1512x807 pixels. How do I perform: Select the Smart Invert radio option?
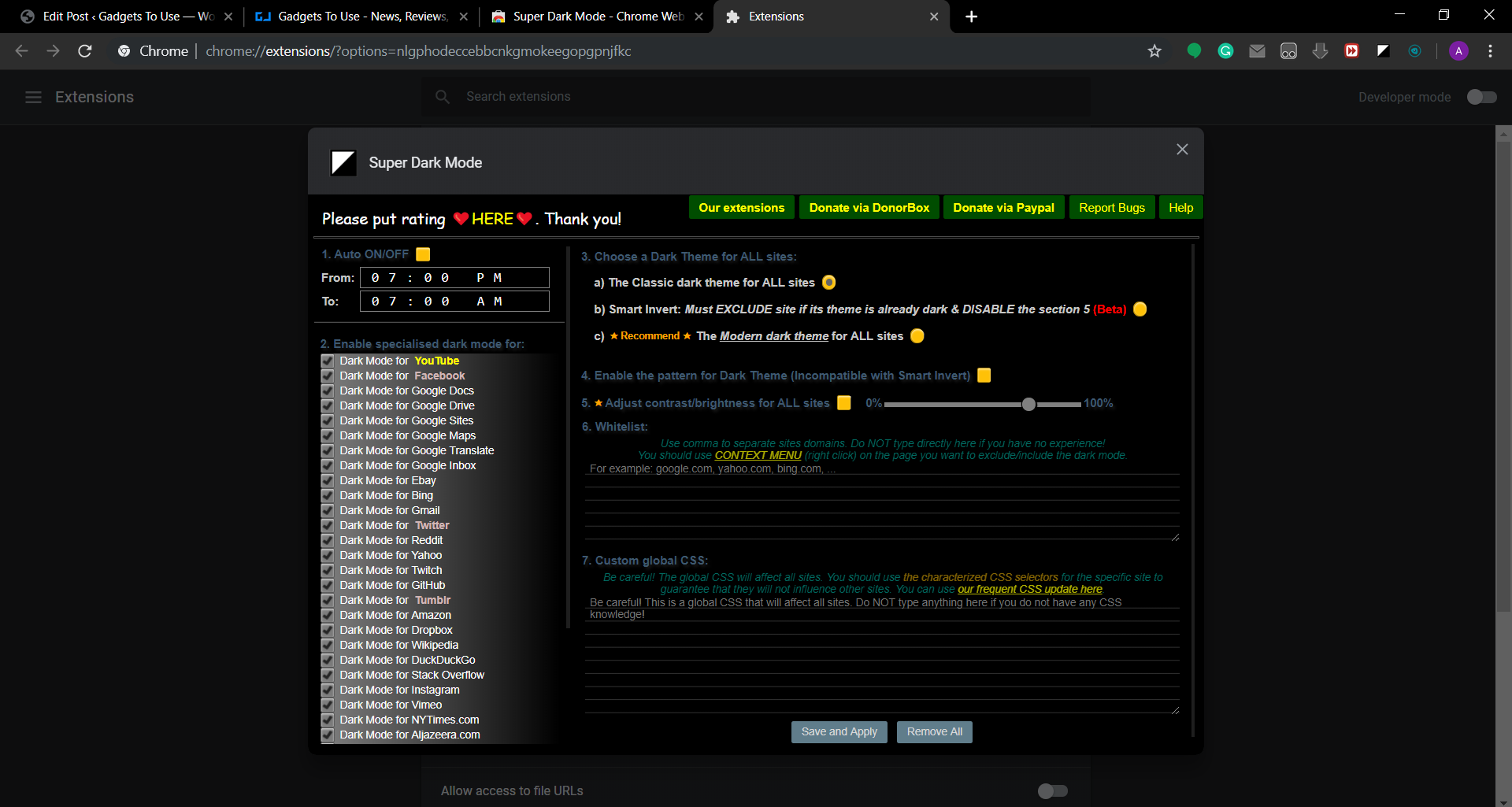(1140, 309)
